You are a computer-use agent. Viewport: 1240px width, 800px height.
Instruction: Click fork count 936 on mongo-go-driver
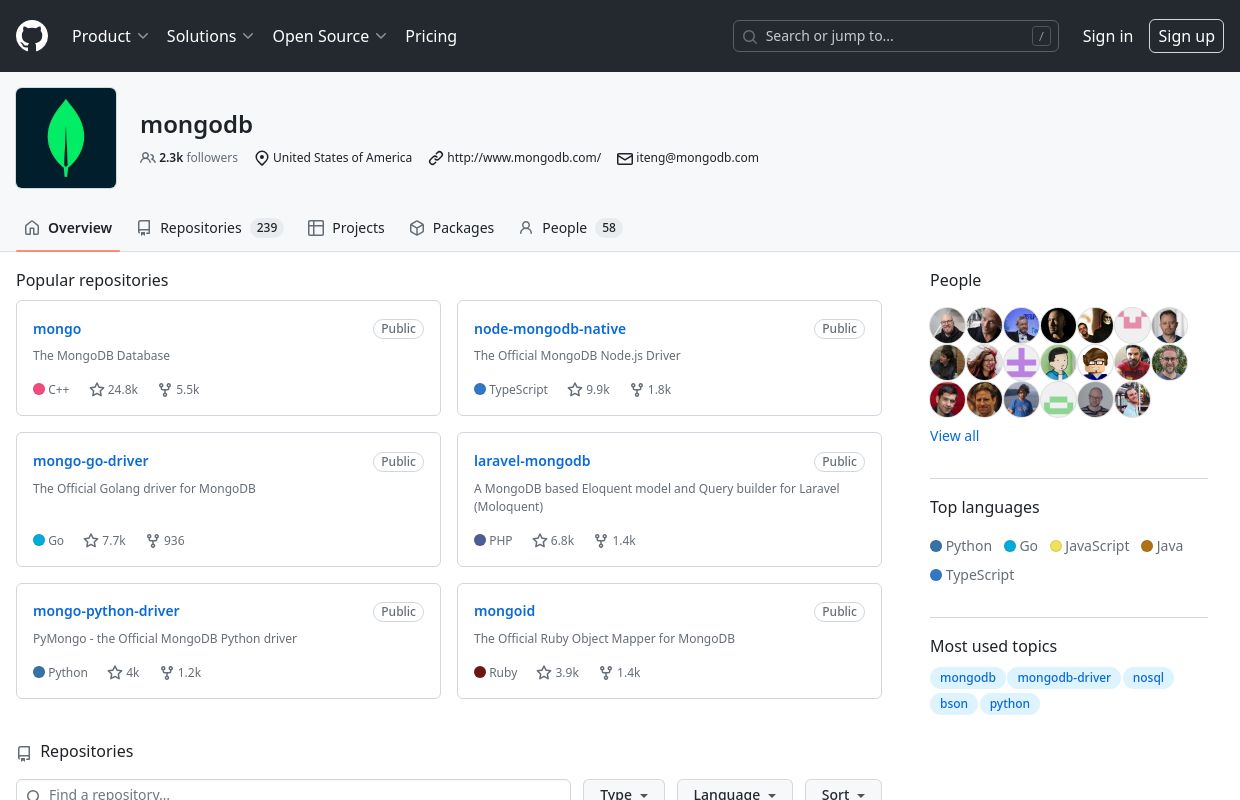pos(165,540)
